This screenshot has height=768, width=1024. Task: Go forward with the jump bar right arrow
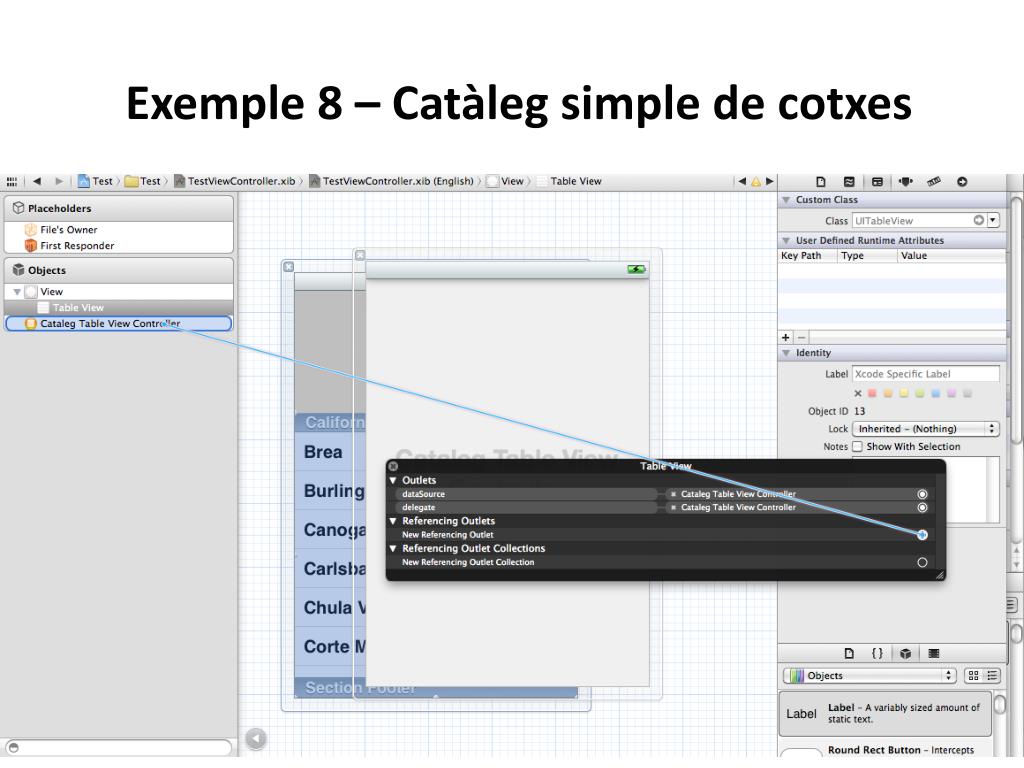pos(59,181)
